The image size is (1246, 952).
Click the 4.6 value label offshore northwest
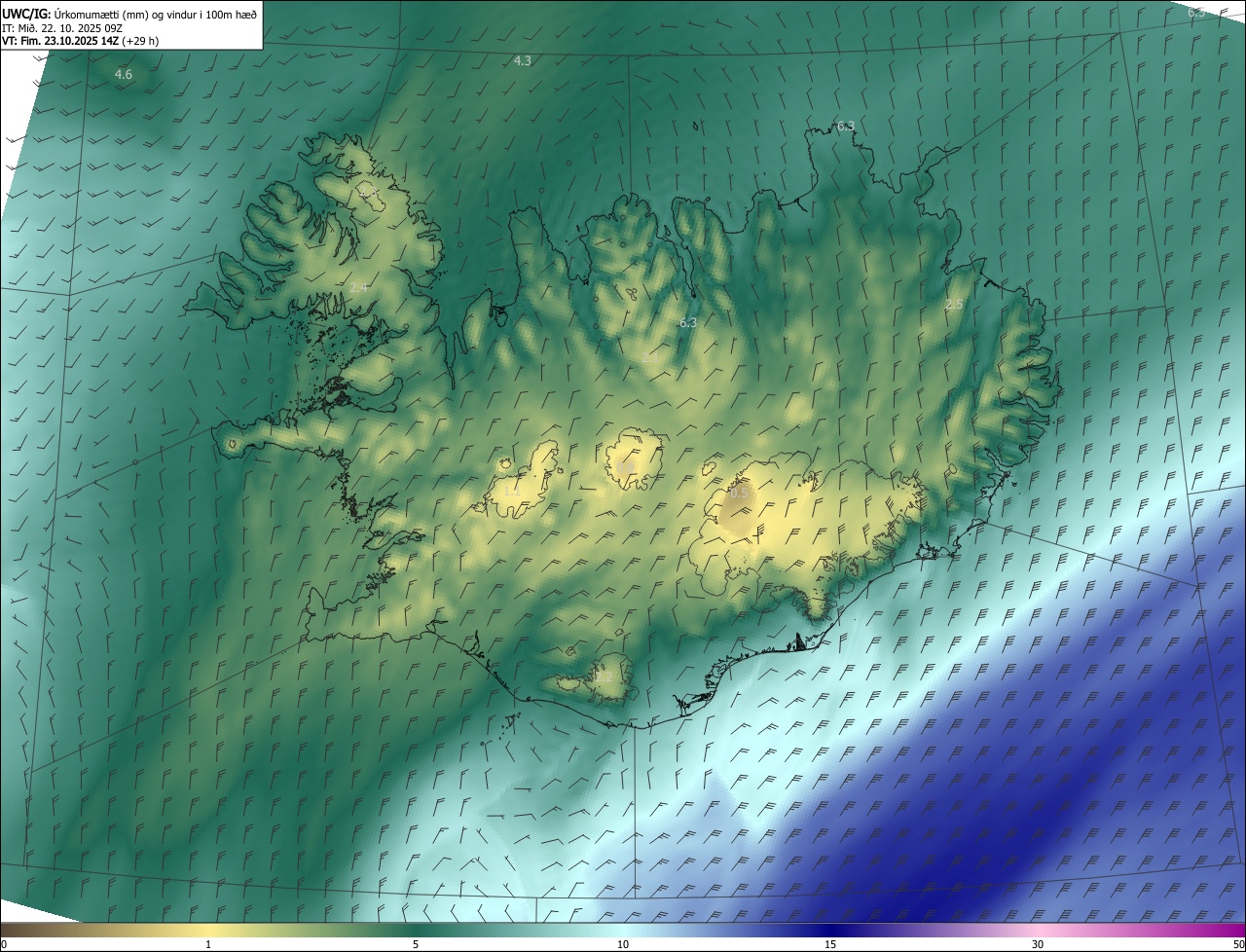[x=124, y=75]
